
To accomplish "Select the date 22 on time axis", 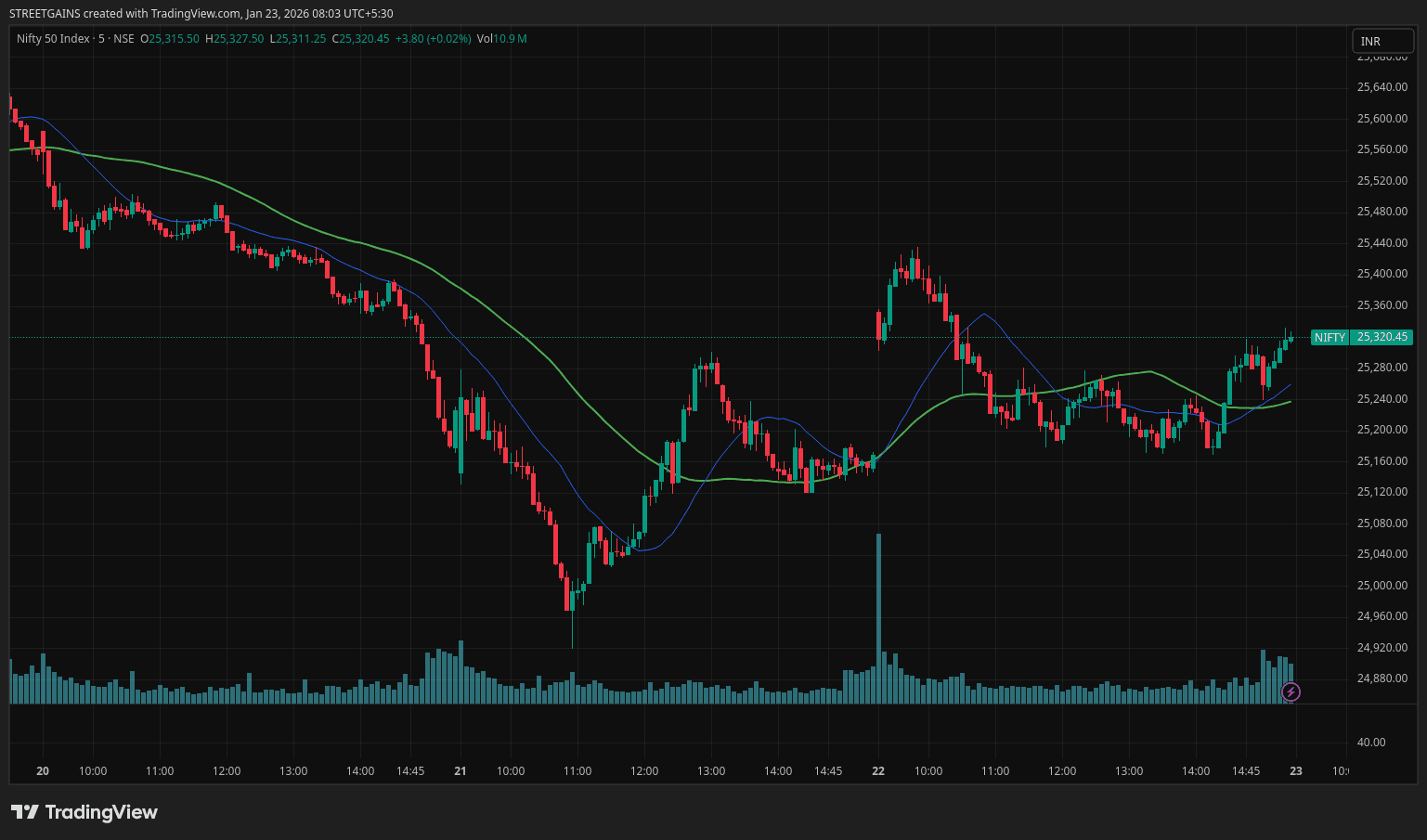I will tap(878, 770).
